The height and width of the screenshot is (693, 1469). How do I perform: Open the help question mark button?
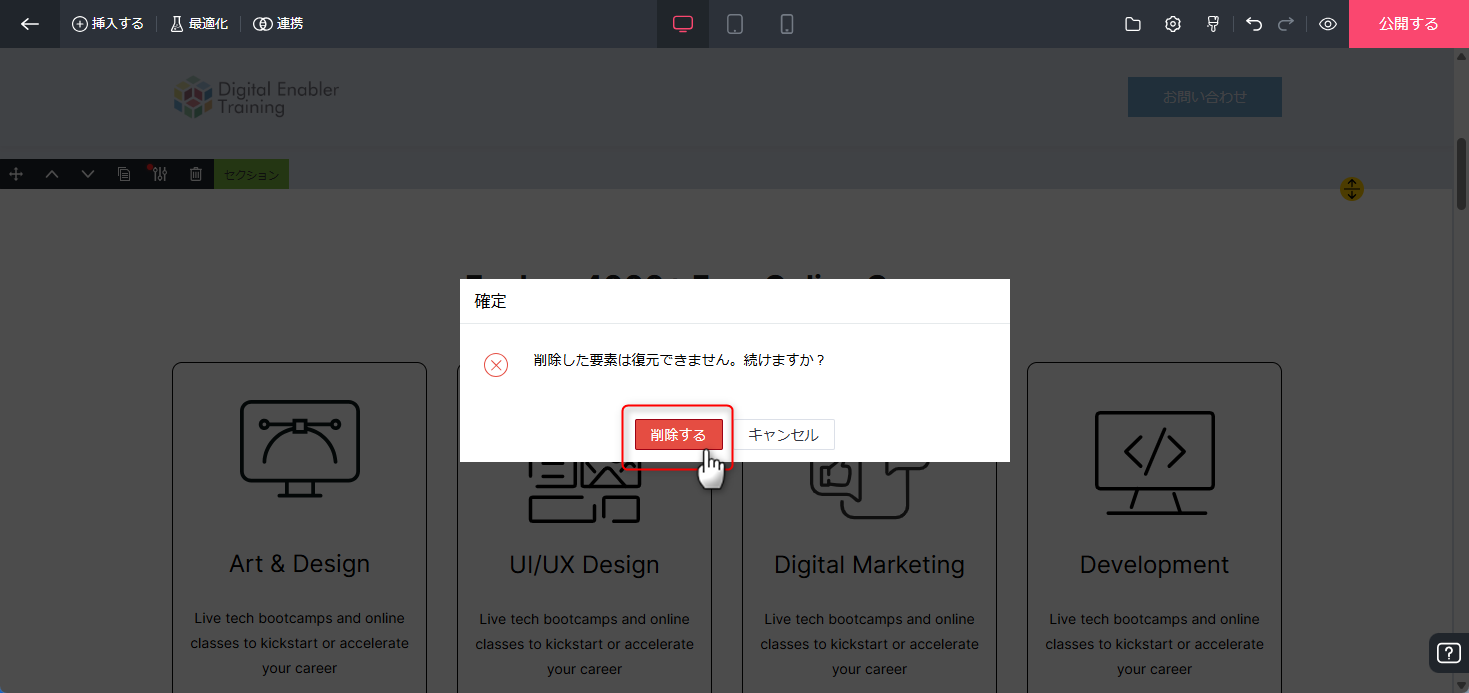pyautogui.click(x=1448, y=654)
